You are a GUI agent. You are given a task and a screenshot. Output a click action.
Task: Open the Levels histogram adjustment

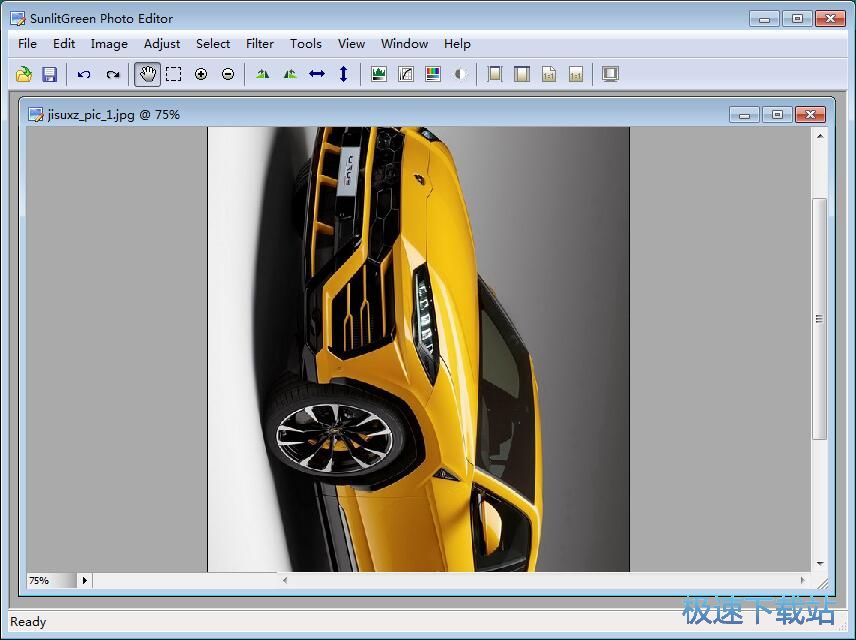379,74
